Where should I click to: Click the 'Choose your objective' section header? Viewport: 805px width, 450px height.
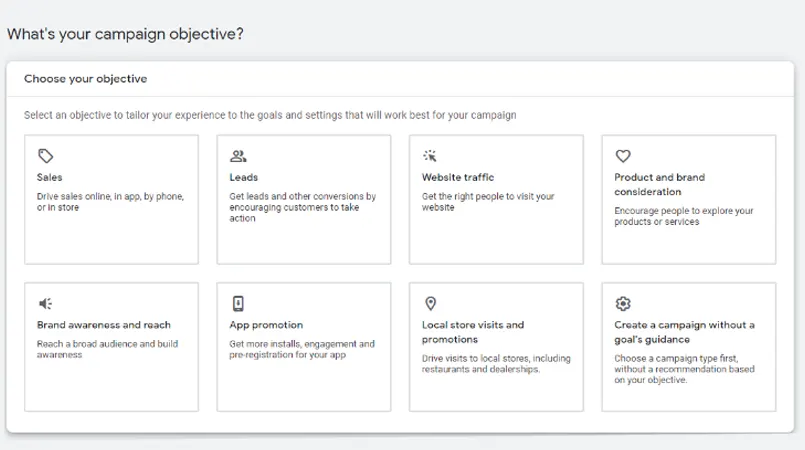coord(86,78)
